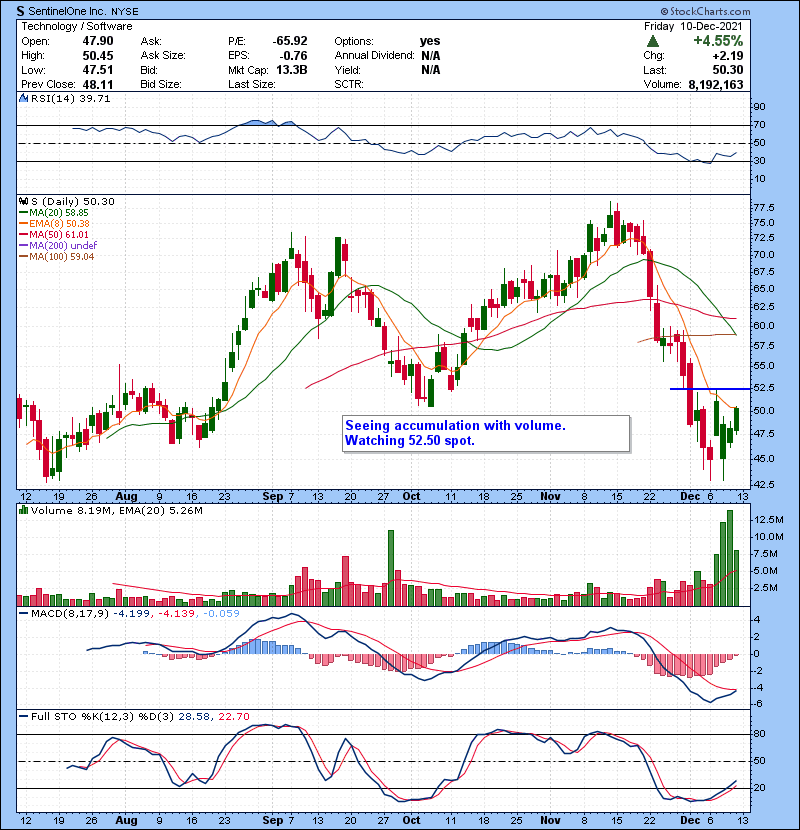Click 'Dec' on the bottom date axis

(690, 820)
